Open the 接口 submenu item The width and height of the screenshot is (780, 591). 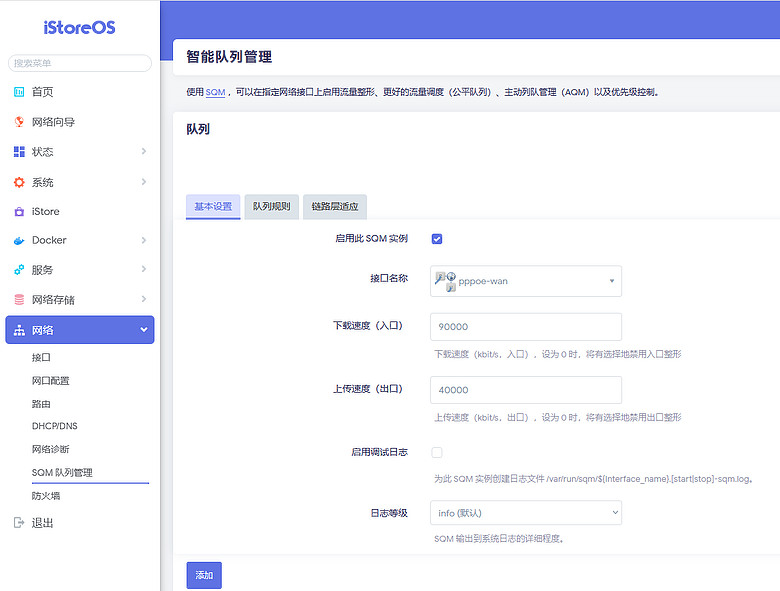click(41, 357)
